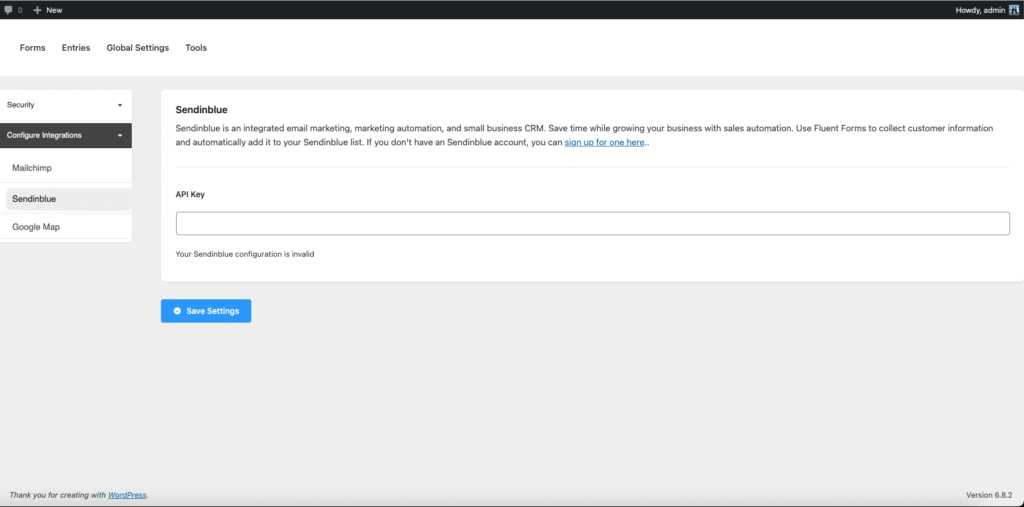Click the API Key input field
1024x507 pixels.
[x=592, y=223]
